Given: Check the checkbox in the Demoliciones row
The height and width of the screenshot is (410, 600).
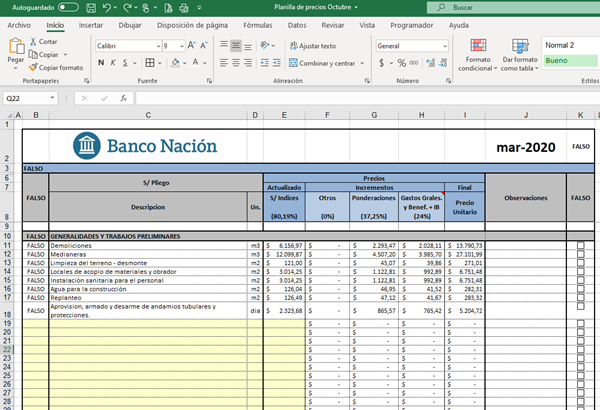Looking at the screenshot, I should point(581,245).
